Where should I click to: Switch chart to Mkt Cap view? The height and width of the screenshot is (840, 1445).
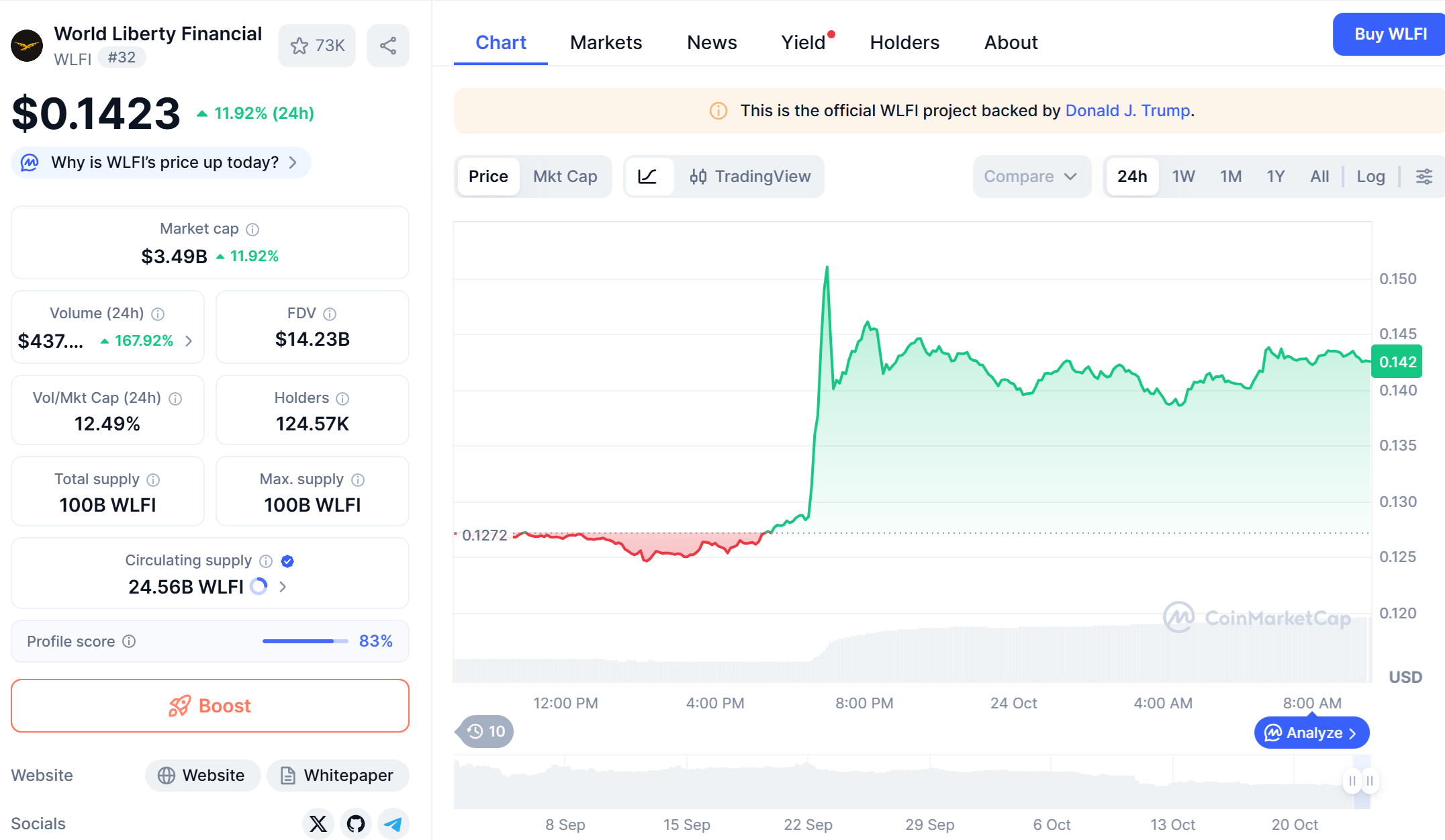coord(565,177)
